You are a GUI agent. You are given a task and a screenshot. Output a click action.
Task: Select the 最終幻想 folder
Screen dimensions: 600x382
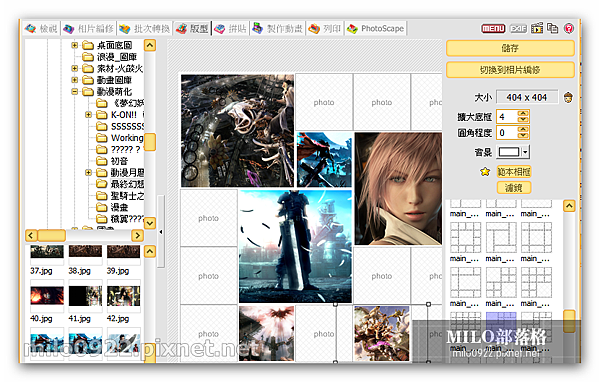127,184
